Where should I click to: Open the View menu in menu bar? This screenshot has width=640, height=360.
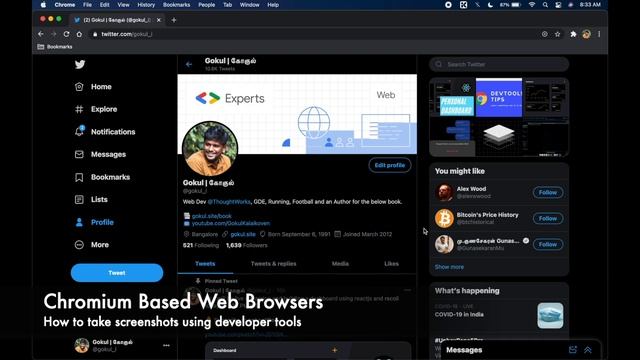pyautogui.click(x=123, y=5)
